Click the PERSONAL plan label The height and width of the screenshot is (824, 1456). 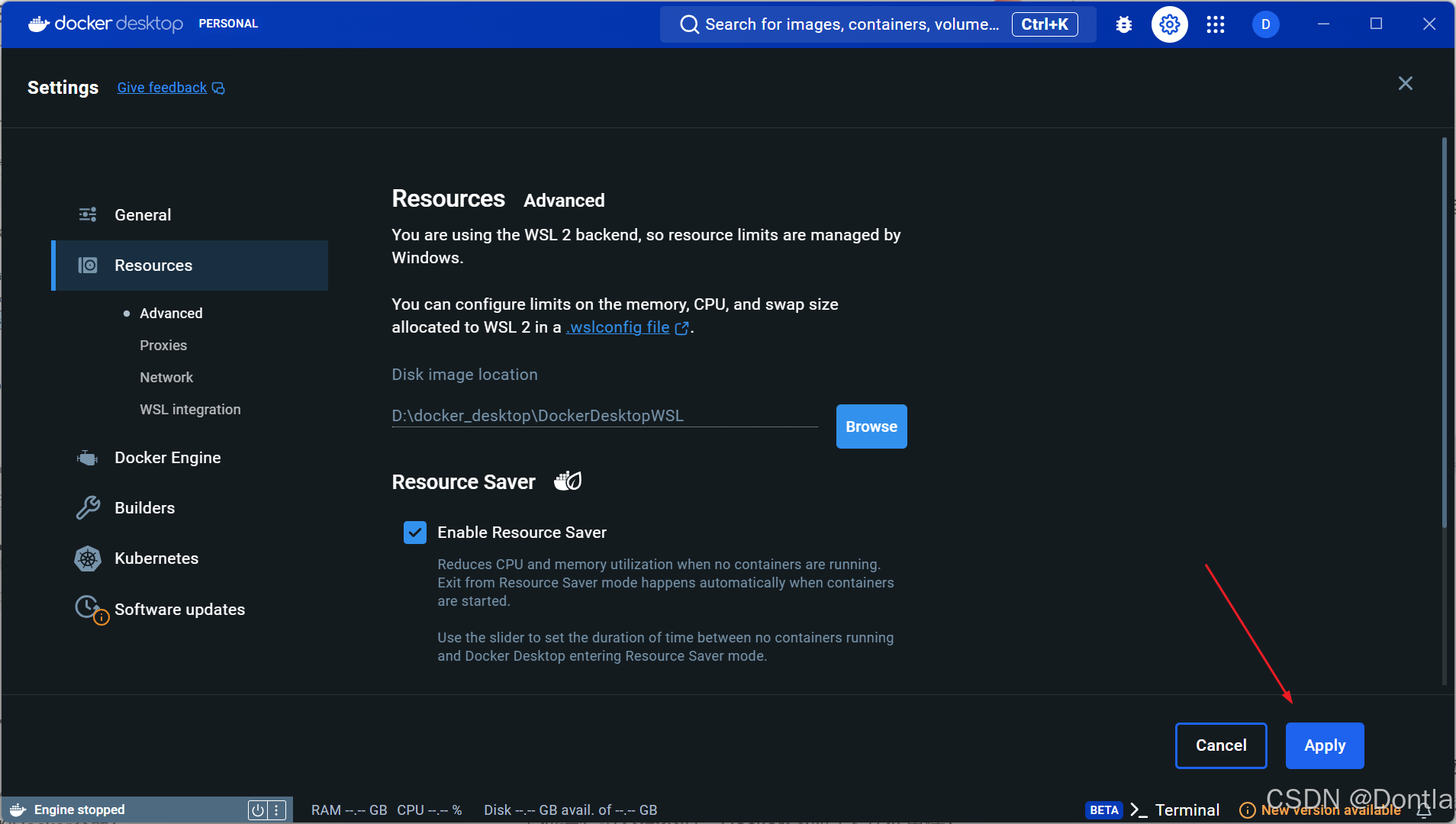228,24
